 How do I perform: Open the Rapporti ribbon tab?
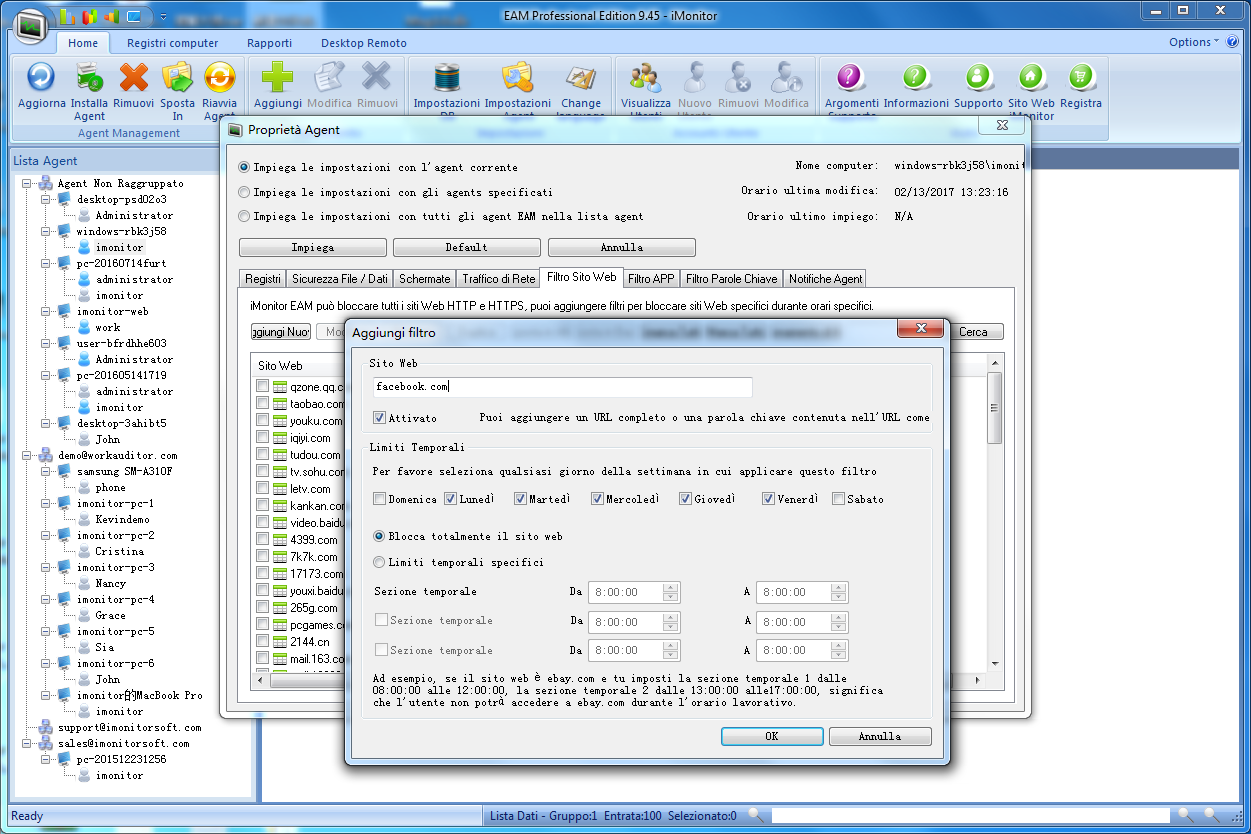coord(269,43)
